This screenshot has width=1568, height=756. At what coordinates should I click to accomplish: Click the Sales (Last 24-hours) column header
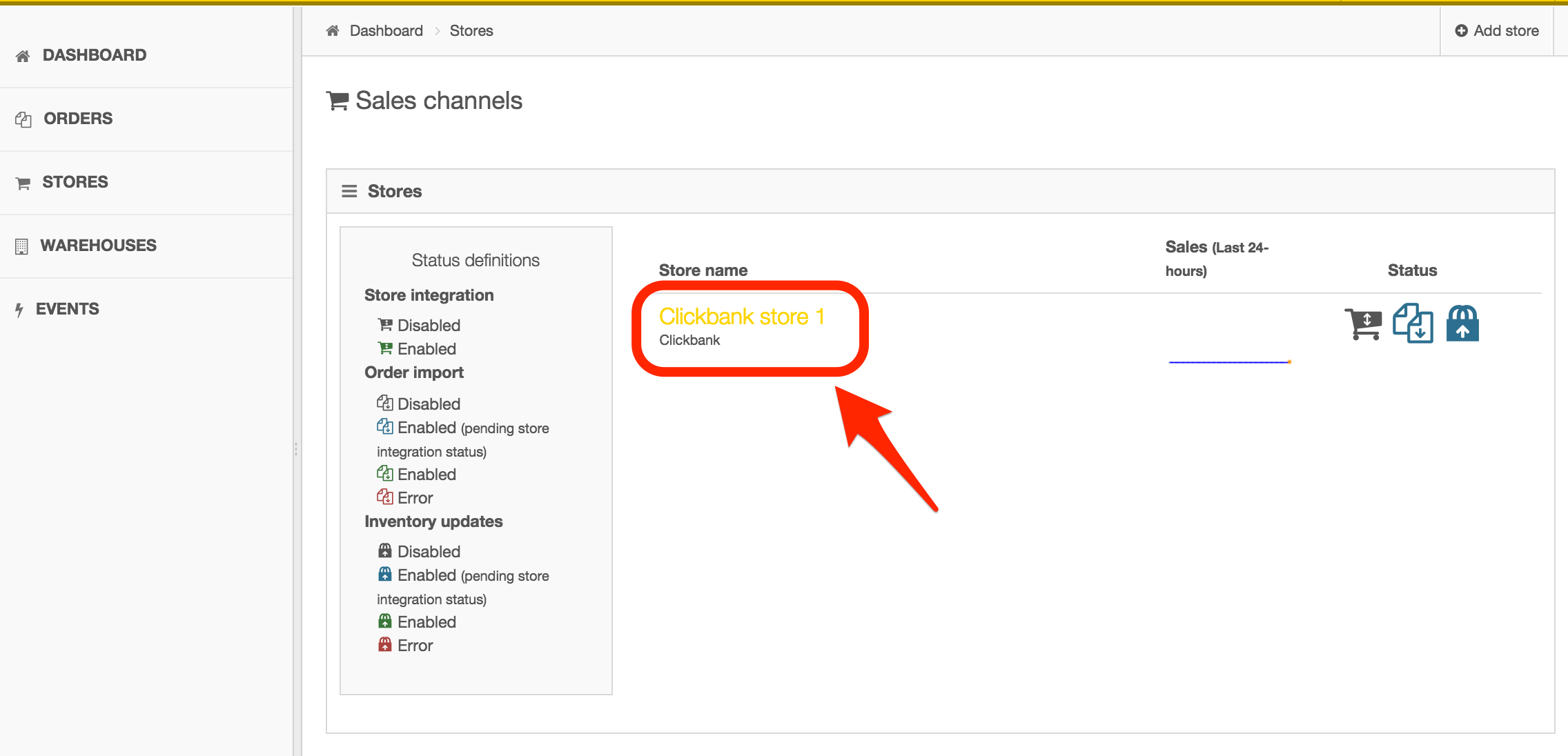1217,258
